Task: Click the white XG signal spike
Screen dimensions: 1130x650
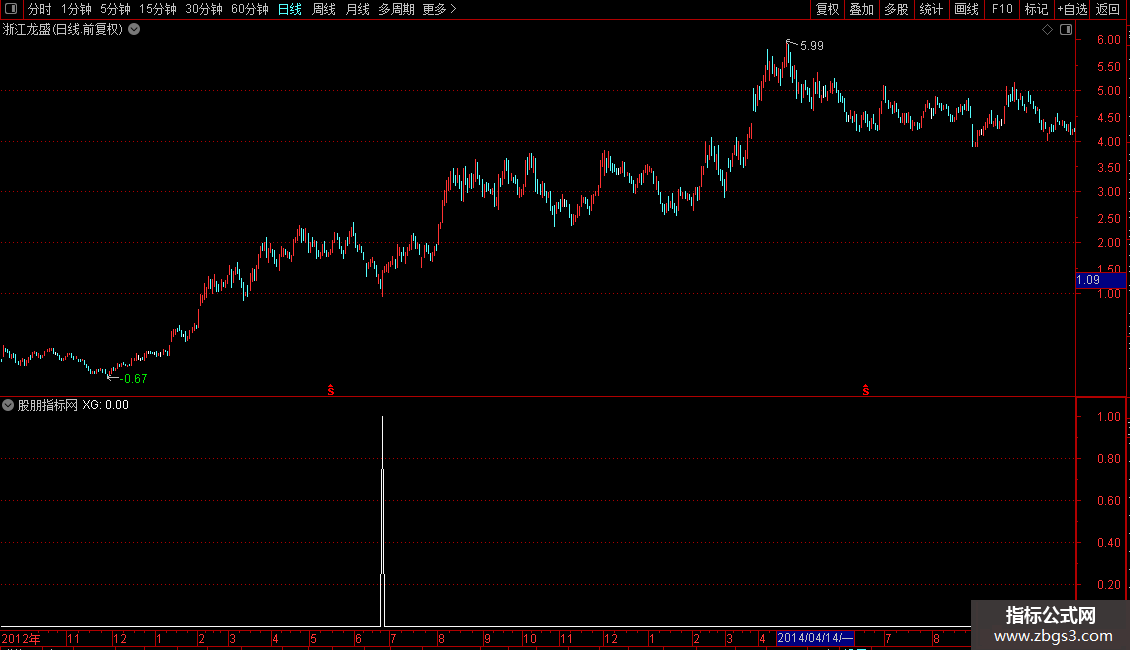Action: [x=383, y=522]
